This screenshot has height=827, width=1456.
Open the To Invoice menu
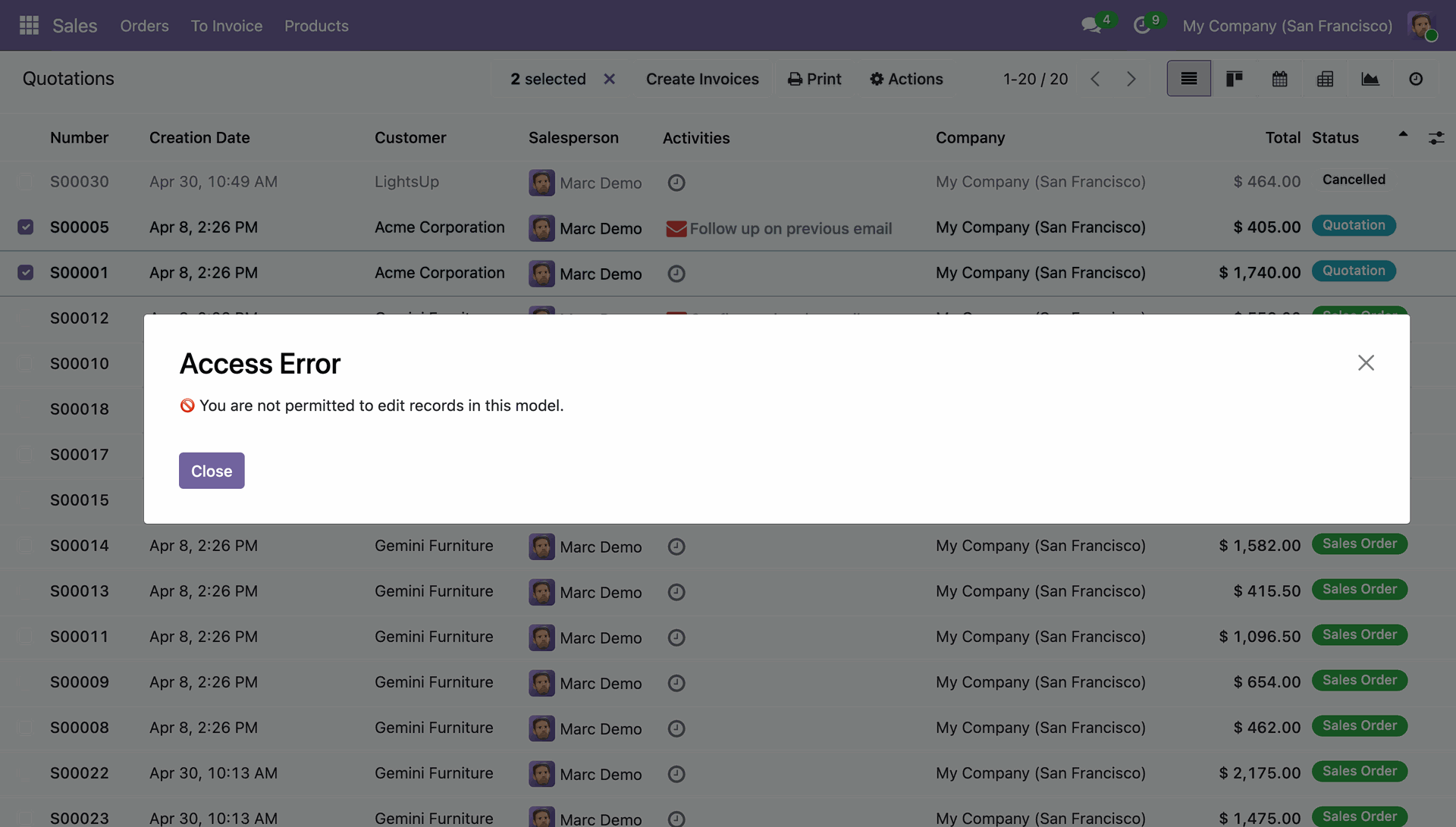coord(227,26)
